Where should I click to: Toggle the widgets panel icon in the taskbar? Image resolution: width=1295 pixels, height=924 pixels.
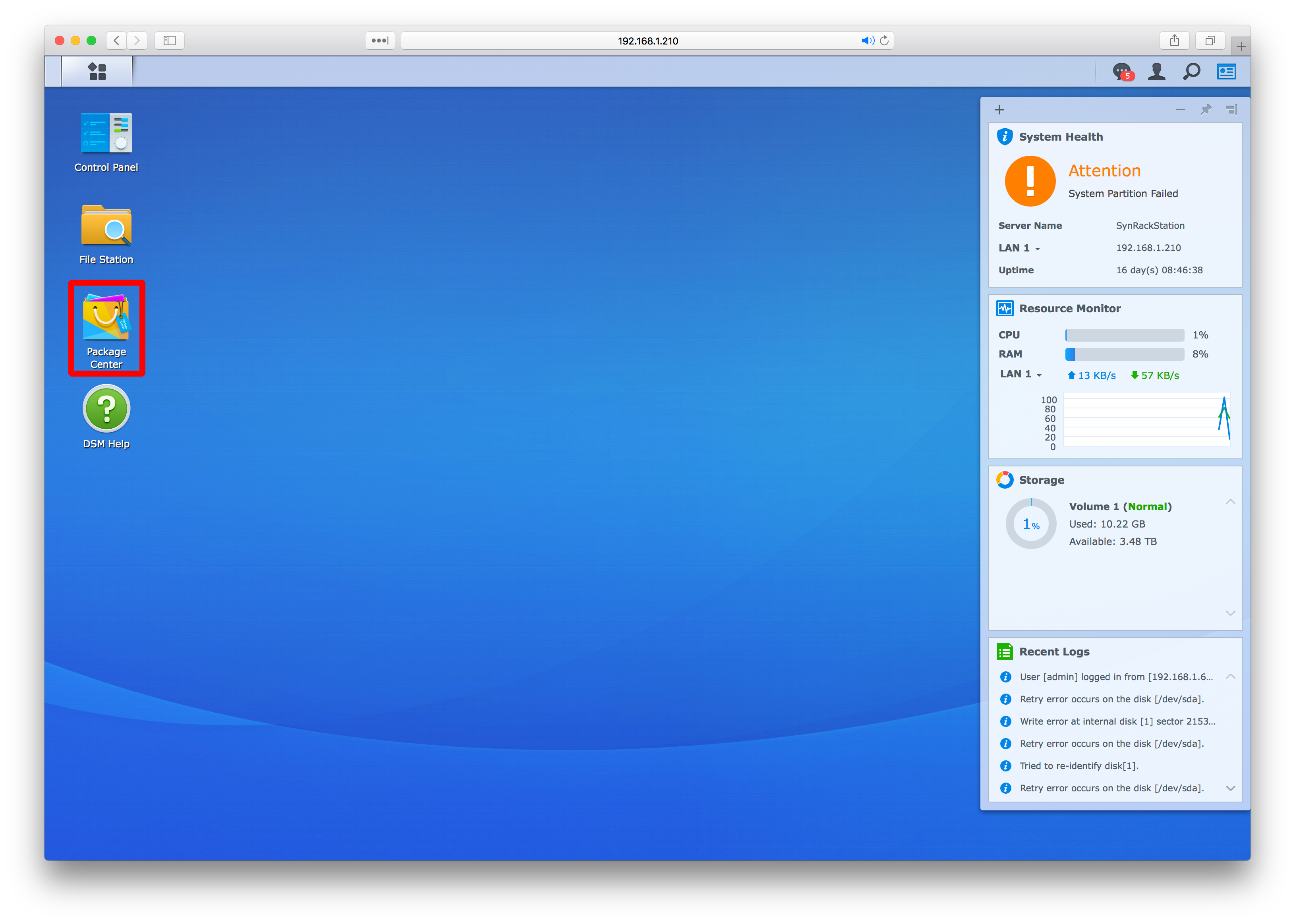coord(1226,72)
